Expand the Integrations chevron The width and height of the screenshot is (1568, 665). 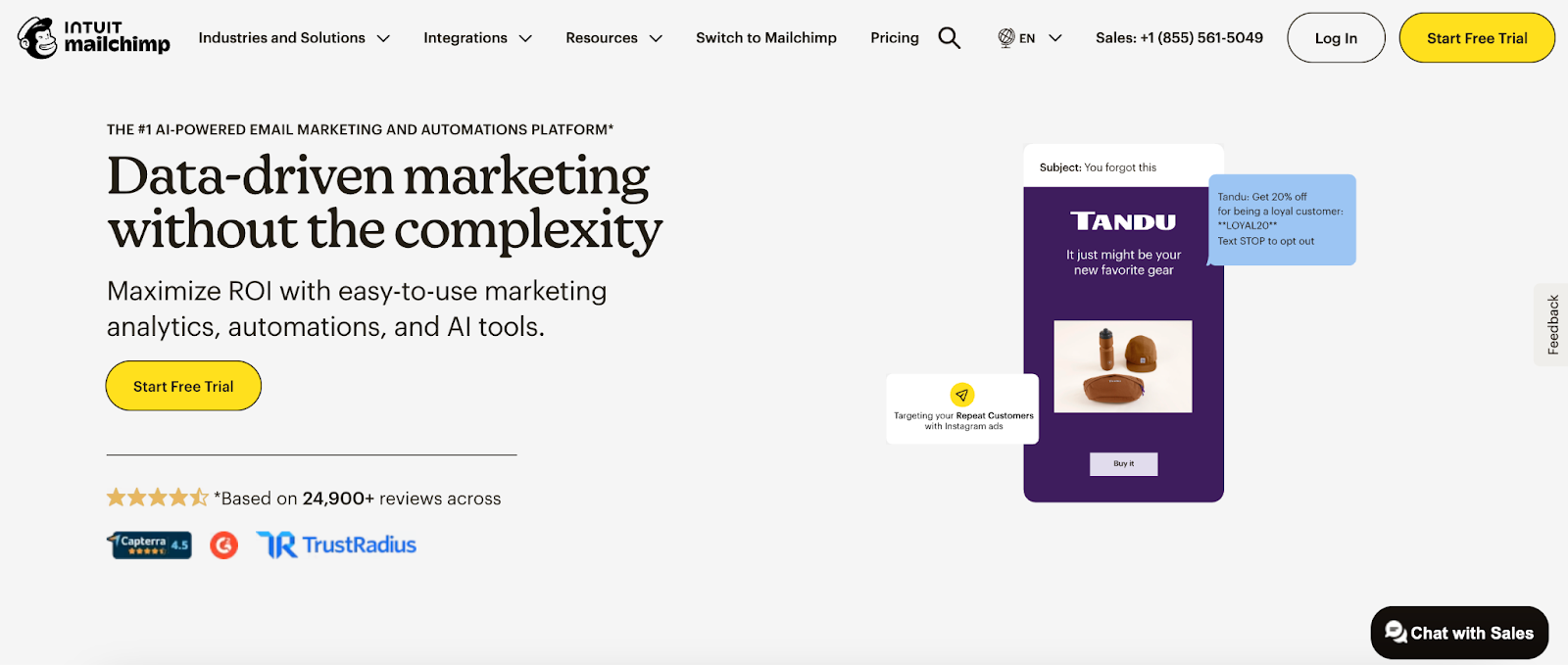pyautogui.click(x=525, y=38)
